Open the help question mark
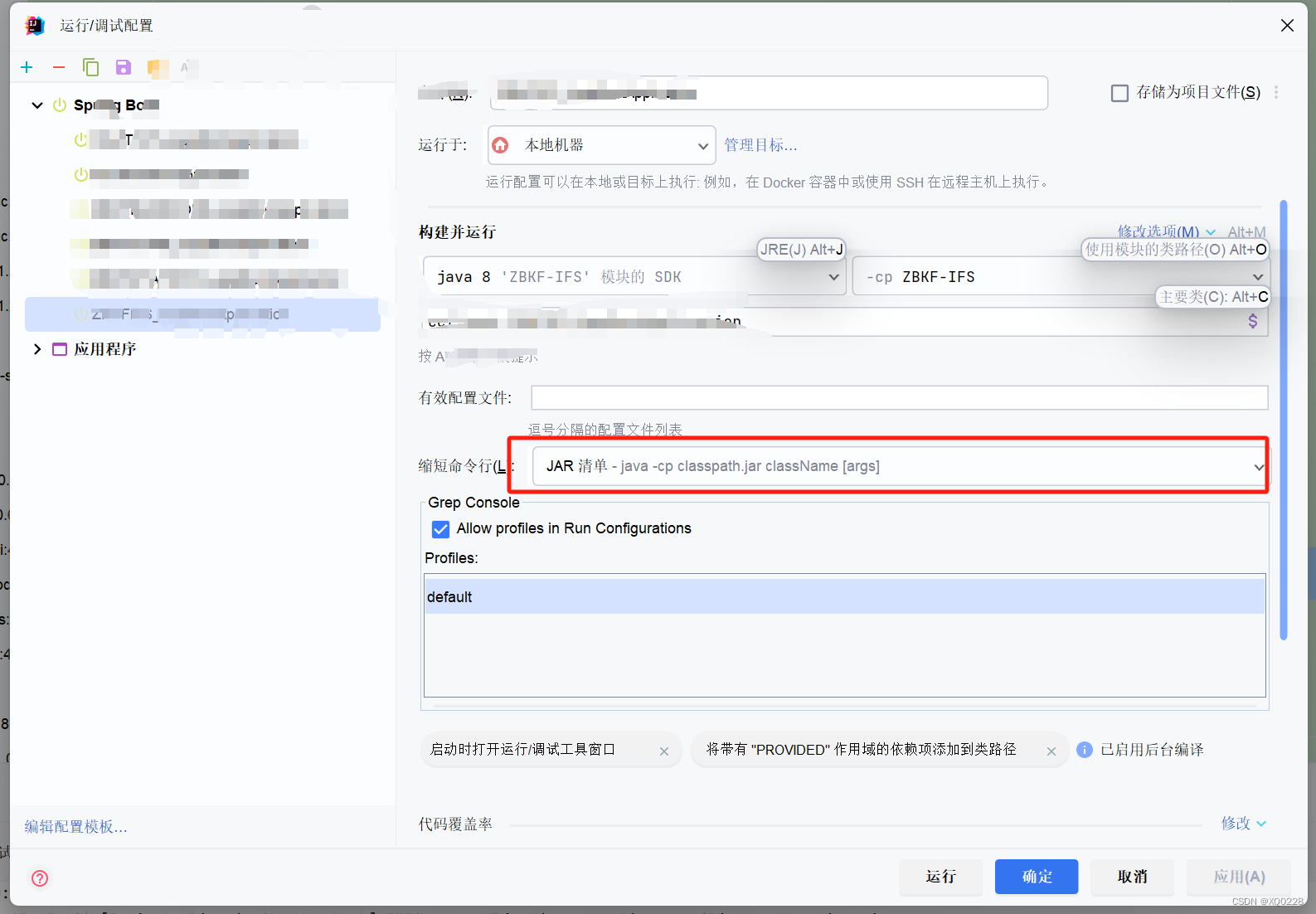This screenshot has width=1316, height=914. 40,878
